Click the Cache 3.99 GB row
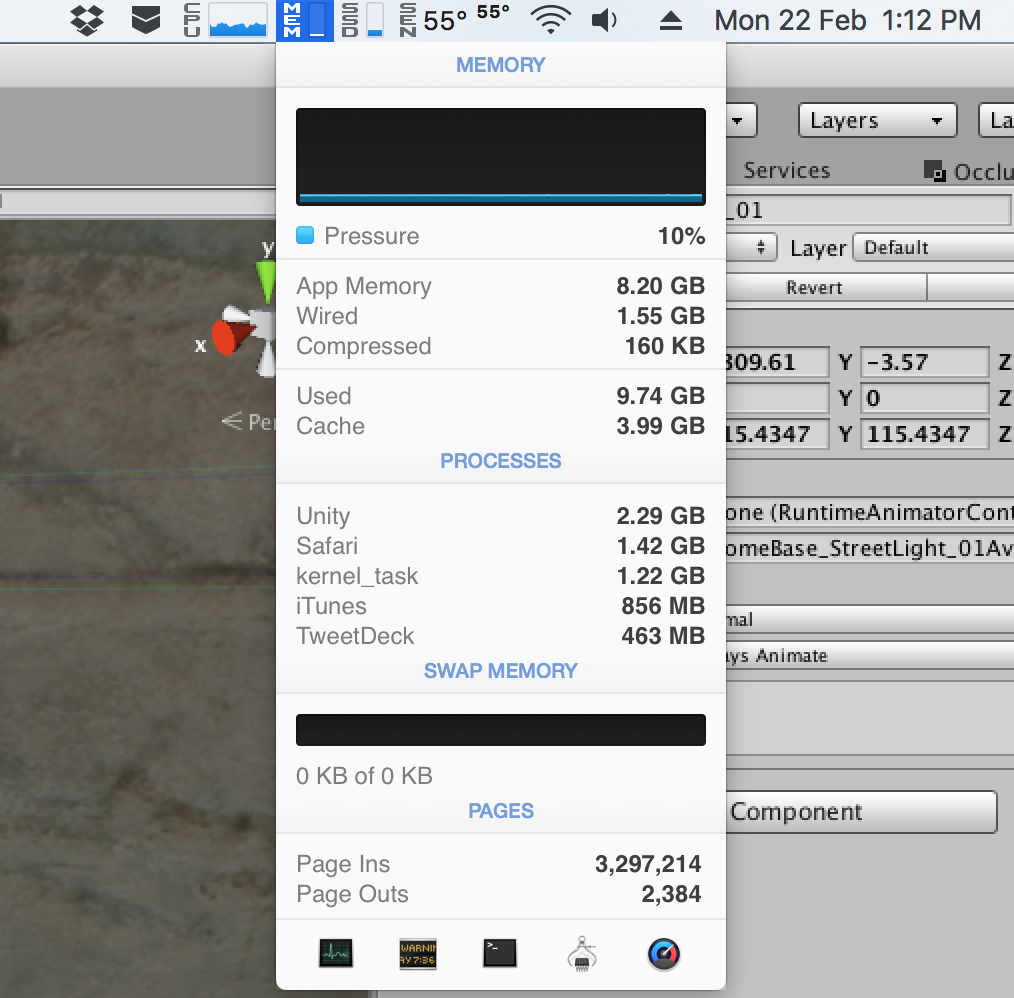This screenshot has width=1014, height=998. coord(501,426)
